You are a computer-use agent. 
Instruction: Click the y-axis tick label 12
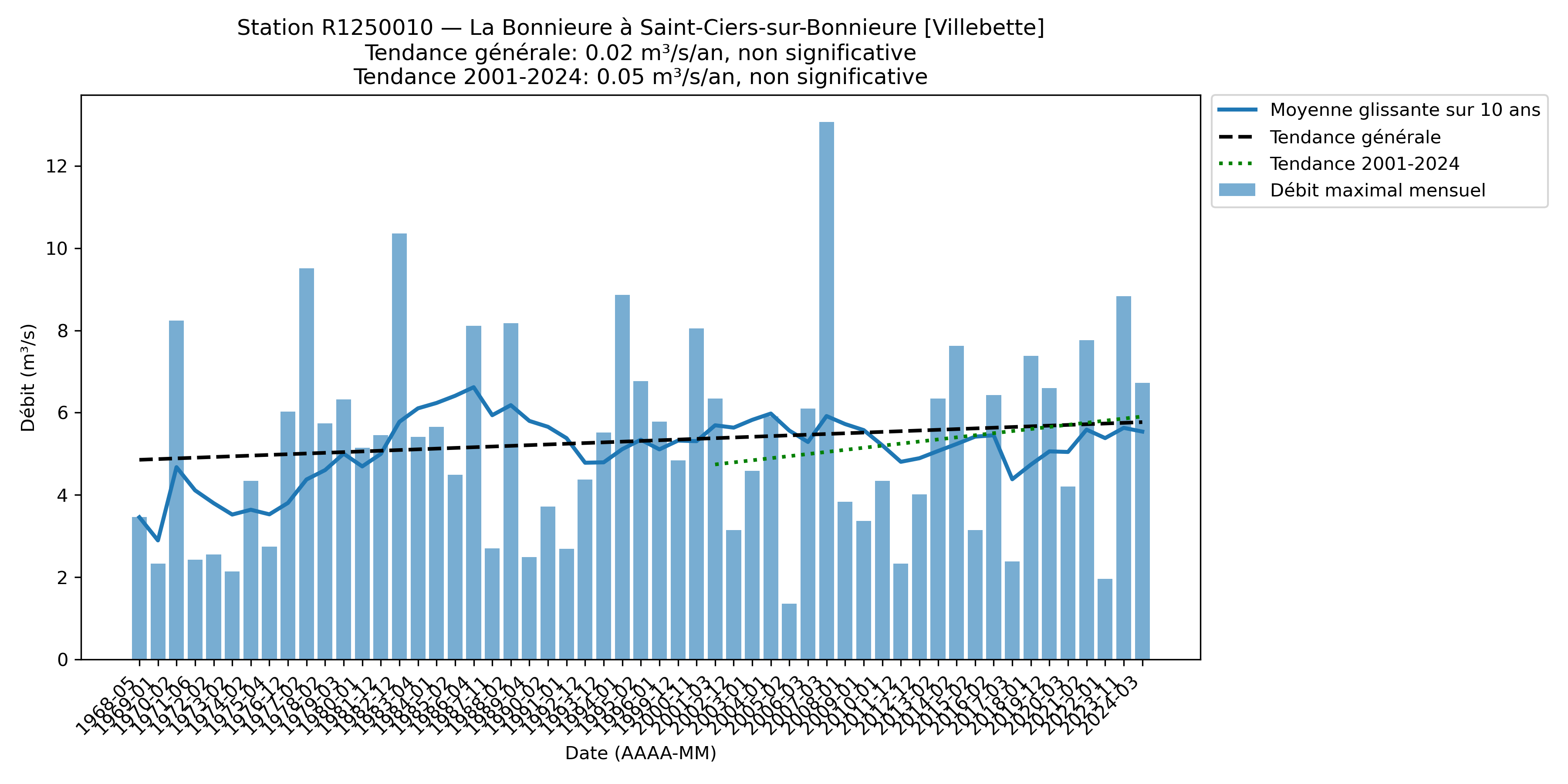coord(57,166)
